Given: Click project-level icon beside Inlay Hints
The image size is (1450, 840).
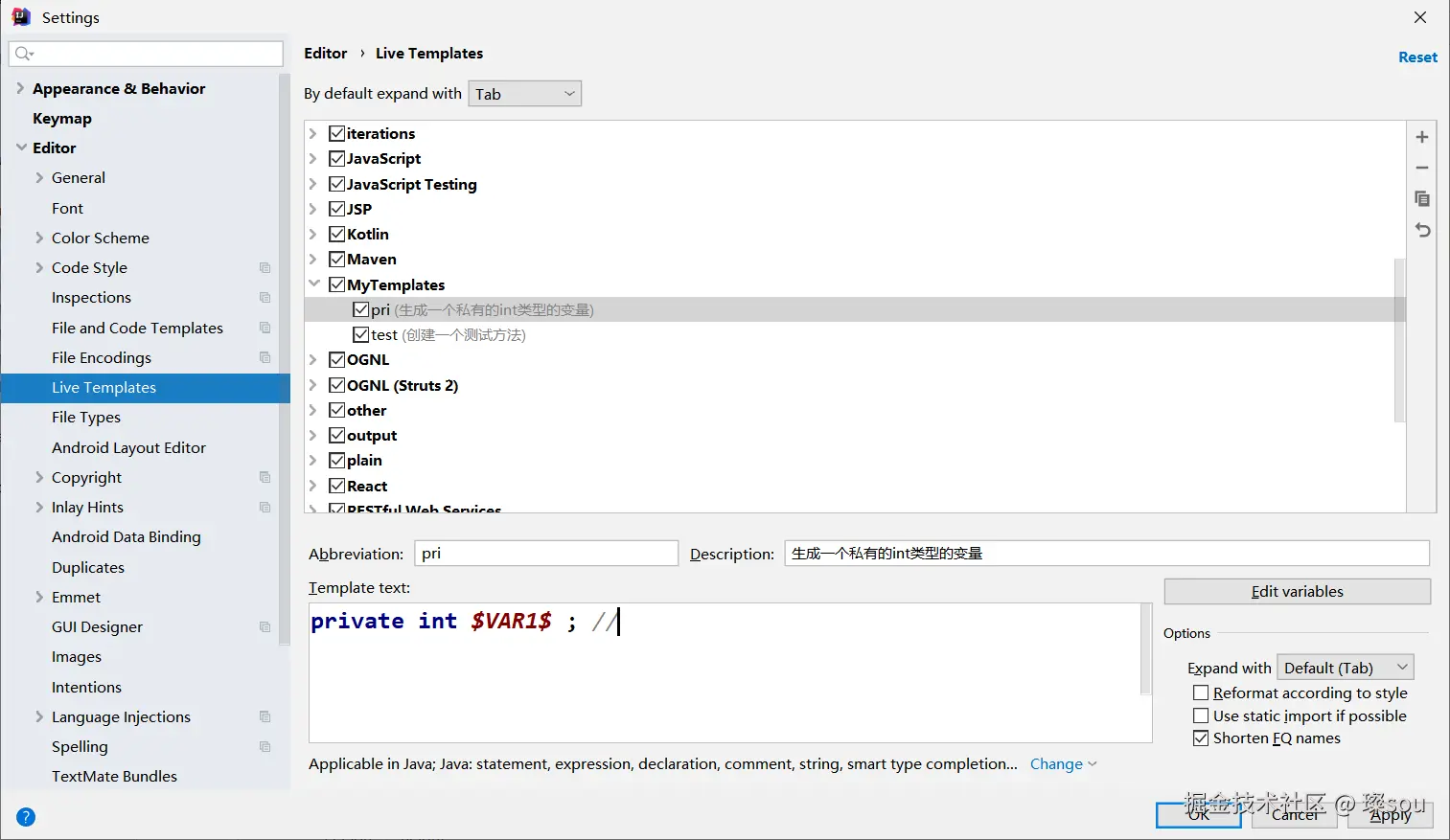Looking at the screenshot, I should [x=265, y=507].
